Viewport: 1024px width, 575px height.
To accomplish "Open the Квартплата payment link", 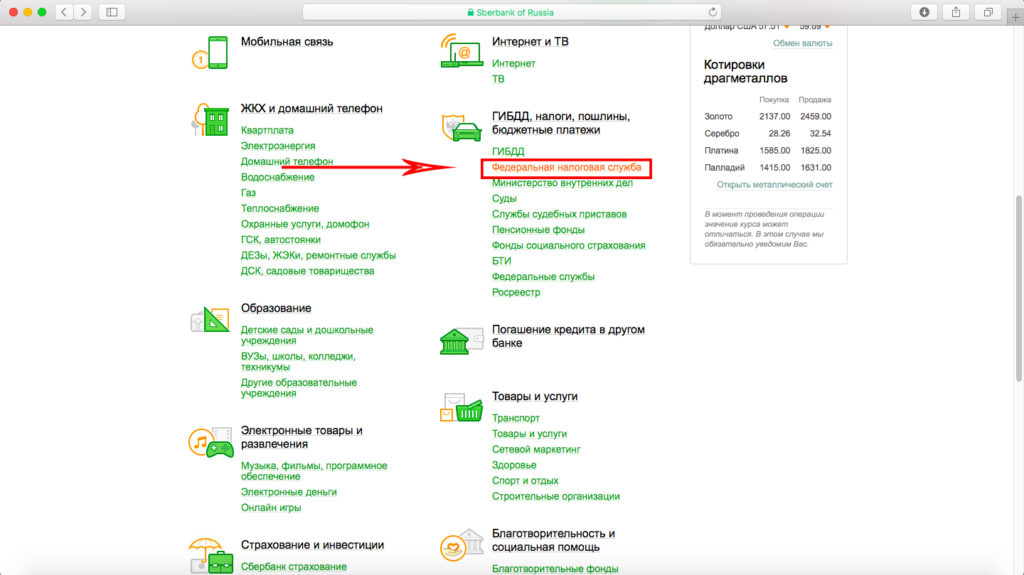I will point(267,130).
